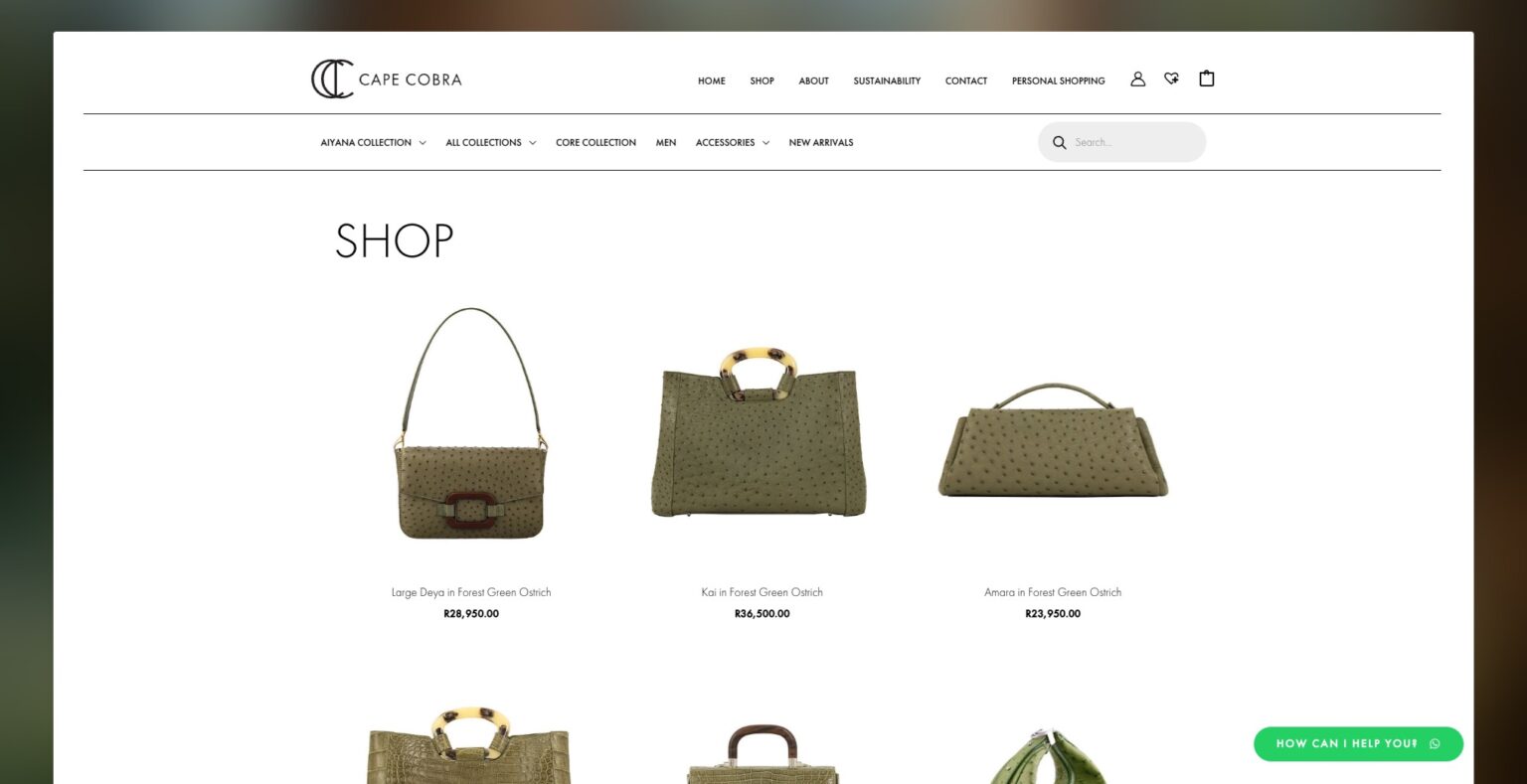The width and height of the screenshot is (1527, 784).
Task: Open the user account icon
Action: tap(1137, 79)
